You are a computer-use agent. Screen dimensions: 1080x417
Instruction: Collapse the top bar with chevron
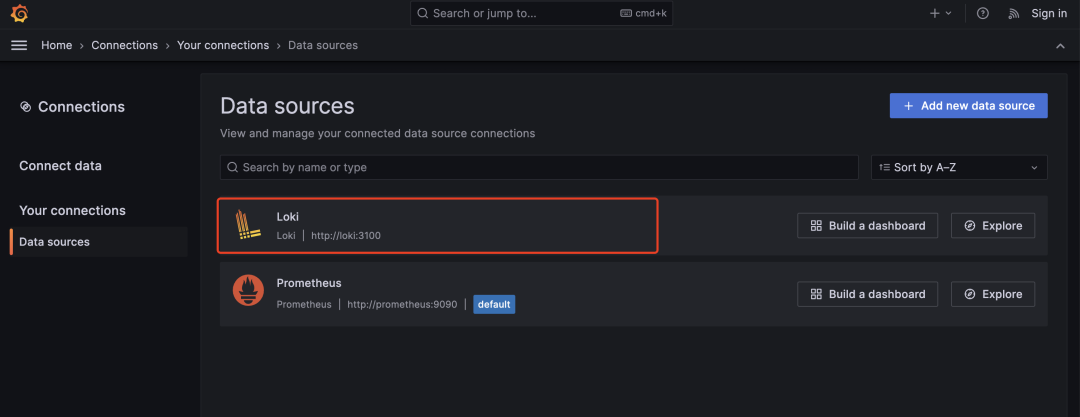pos(1060,46)
